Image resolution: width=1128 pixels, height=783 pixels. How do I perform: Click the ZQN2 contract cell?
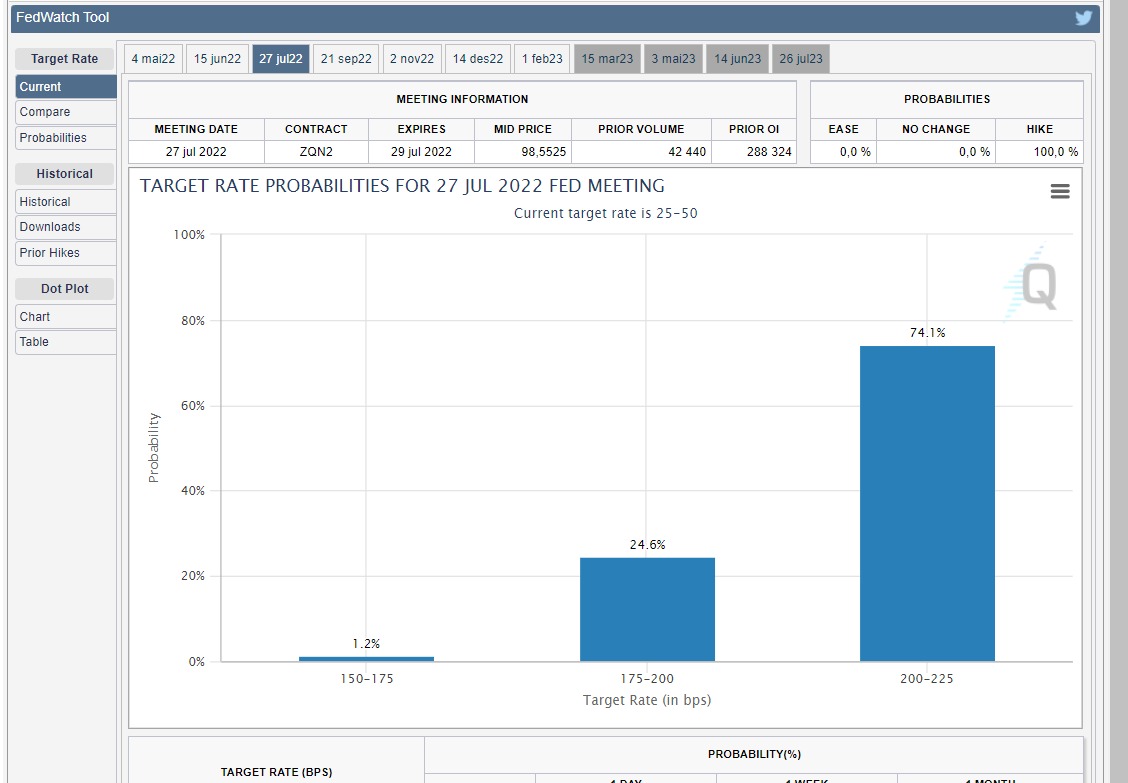point(316,152)
